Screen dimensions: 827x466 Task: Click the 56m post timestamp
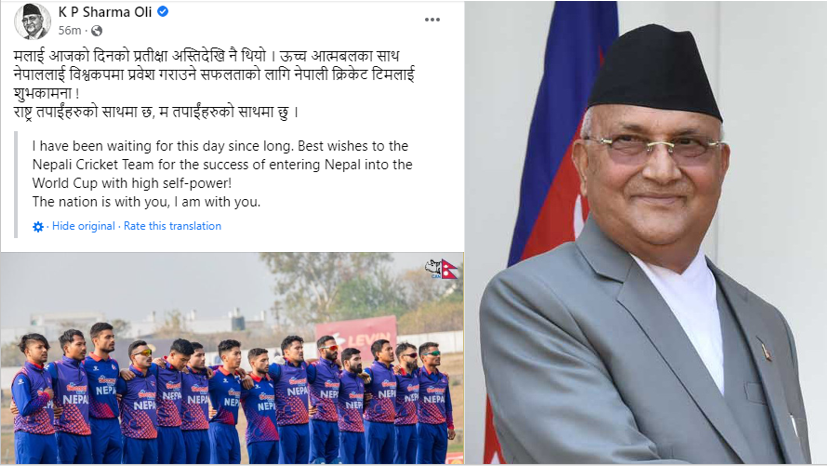[70, 31]
